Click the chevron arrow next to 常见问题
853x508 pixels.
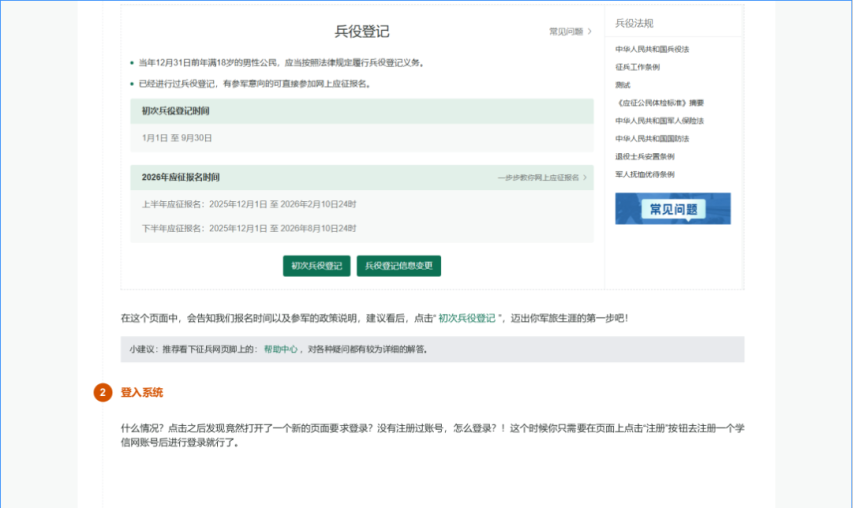tap(590, 32)
